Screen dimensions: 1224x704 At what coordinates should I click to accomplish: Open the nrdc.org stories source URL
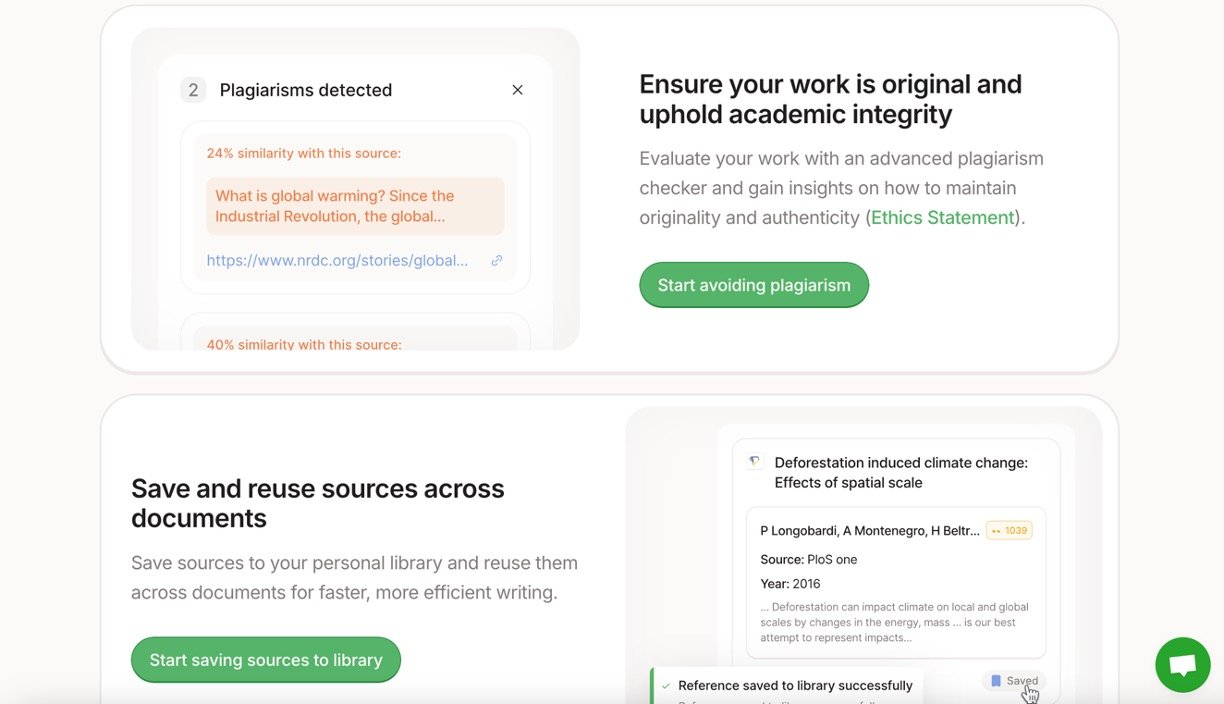337,261
